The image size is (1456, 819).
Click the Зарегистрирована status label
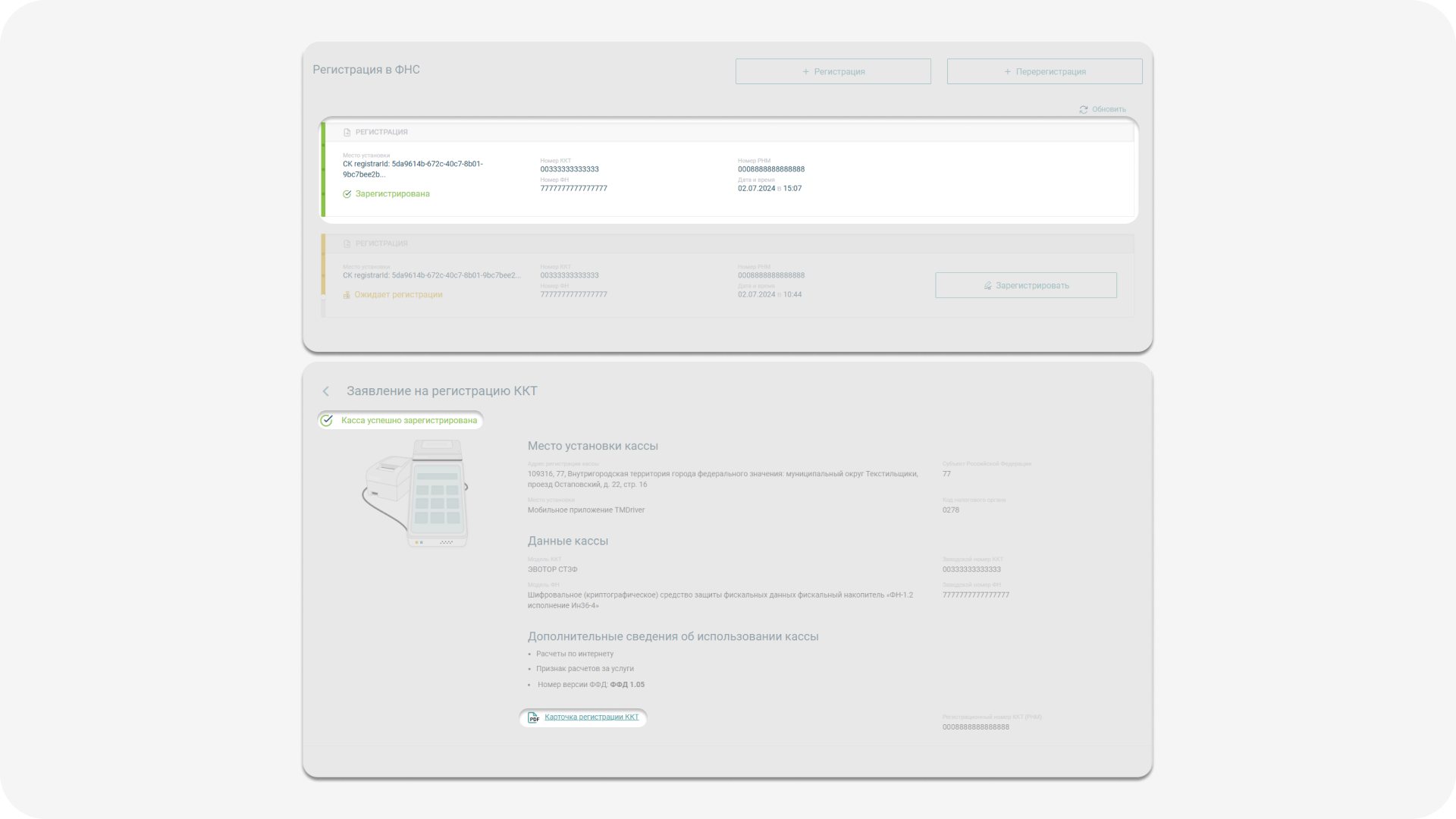click(x=392, y=194)
